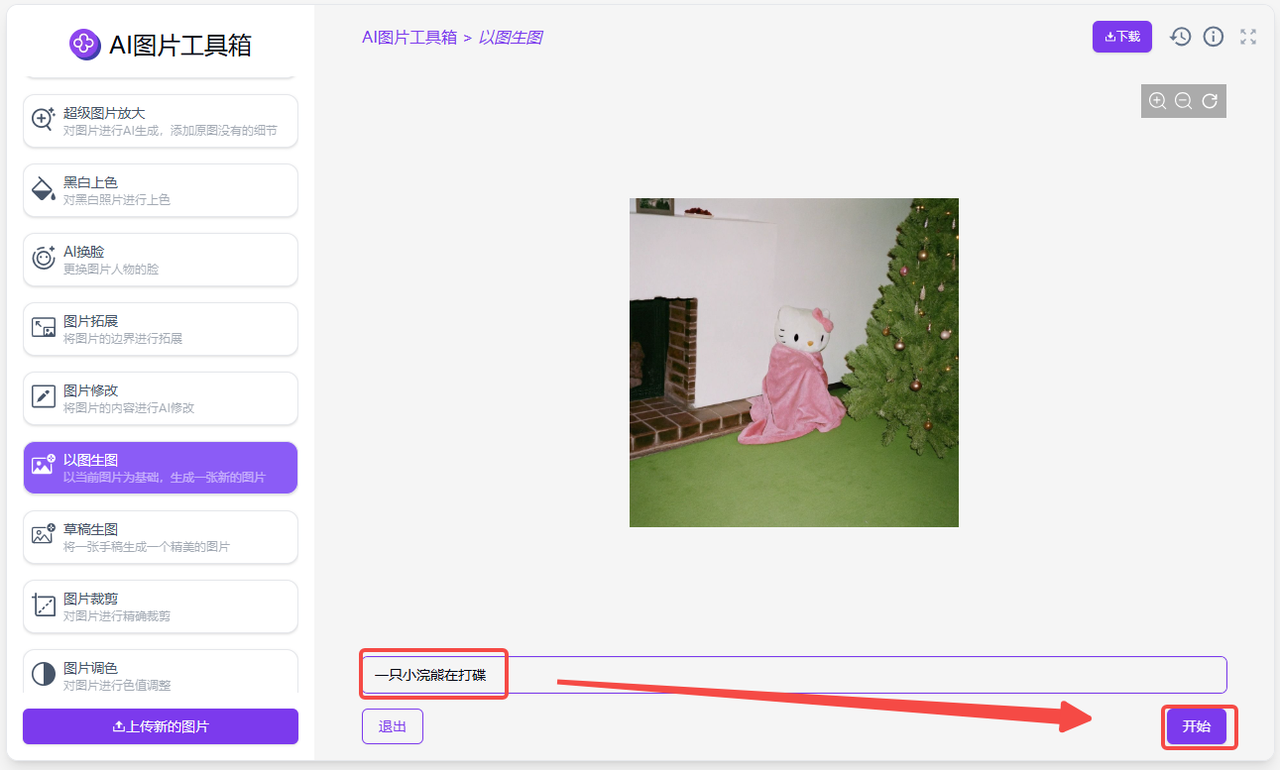Open the history clock icon
1280x770 pixels.
[x=1180, y=37]
